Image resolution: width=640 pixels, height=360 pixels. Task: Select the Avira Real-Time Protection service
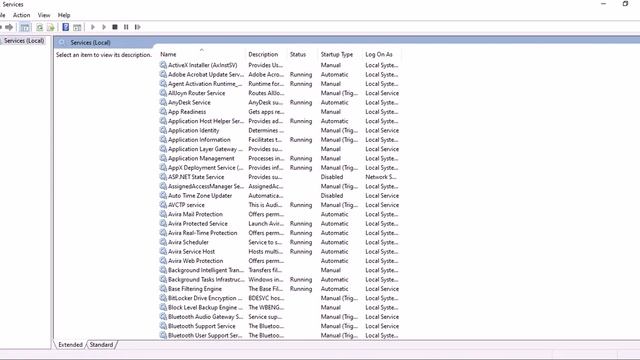pos(279,233)
